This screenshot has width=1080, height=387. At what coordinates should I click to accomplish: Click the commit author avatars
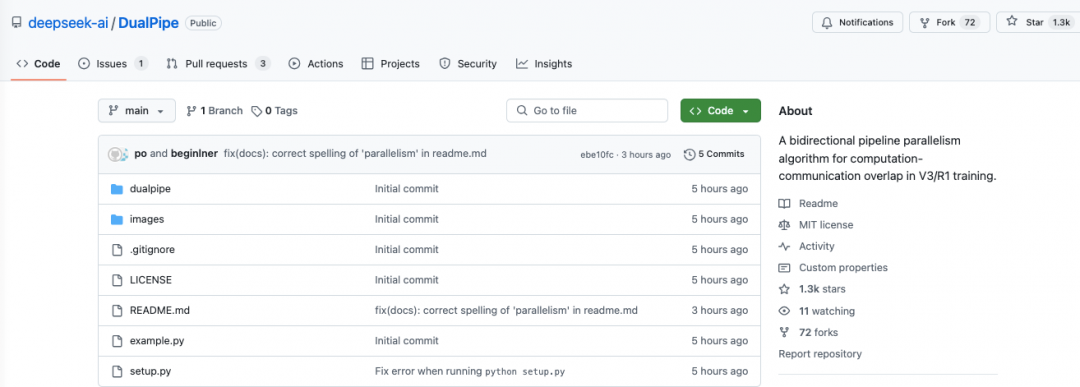tap(118, 154)
